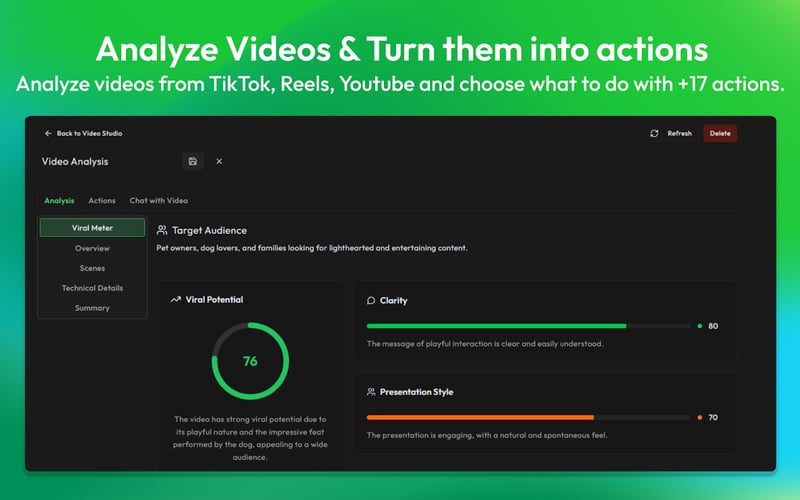The width and height of the screenshot is (800, 500).
Task: Select Viral Meter in sidebar
Action: [92, 228]
